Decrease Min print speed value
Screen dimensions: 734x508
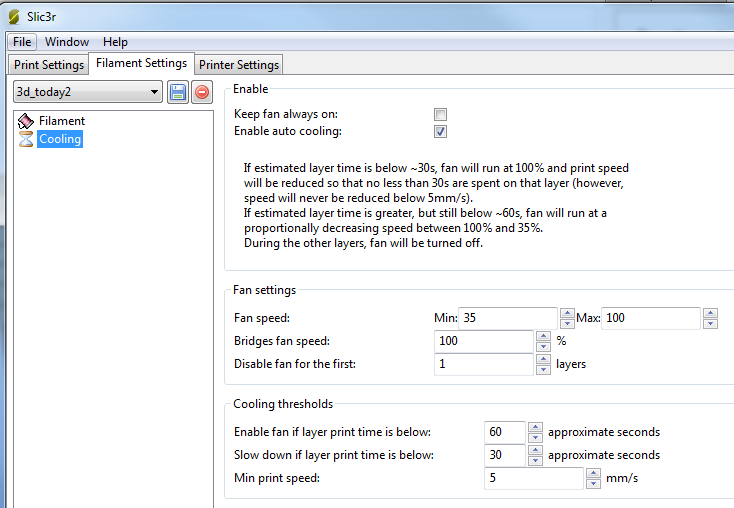593,483
